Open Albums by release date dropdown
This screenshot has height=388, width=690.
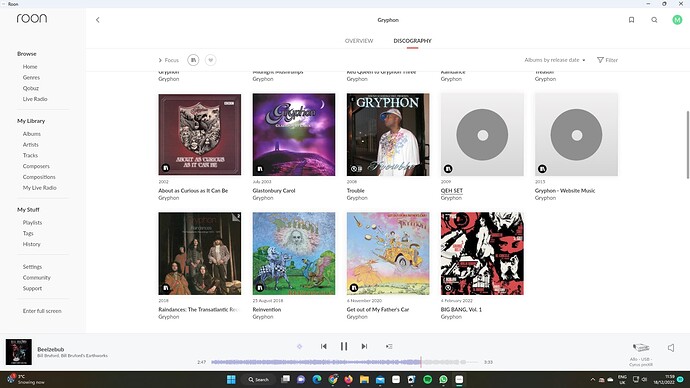point(554,60)
